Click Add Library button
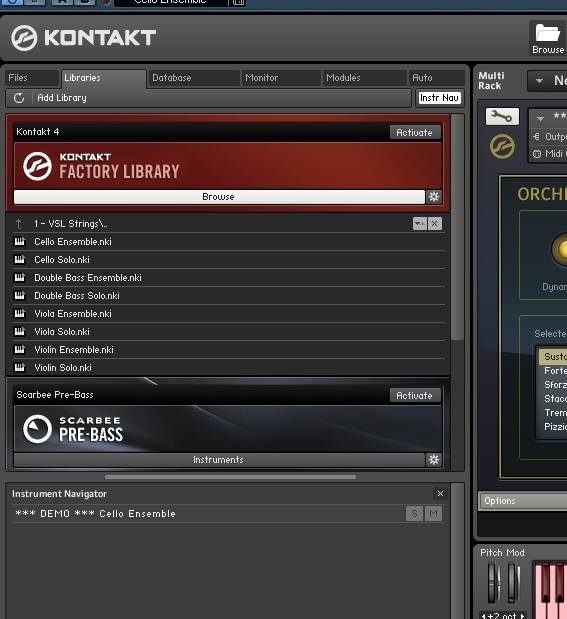The height and width of the screenshot is (619, 567). pos(62,98)
